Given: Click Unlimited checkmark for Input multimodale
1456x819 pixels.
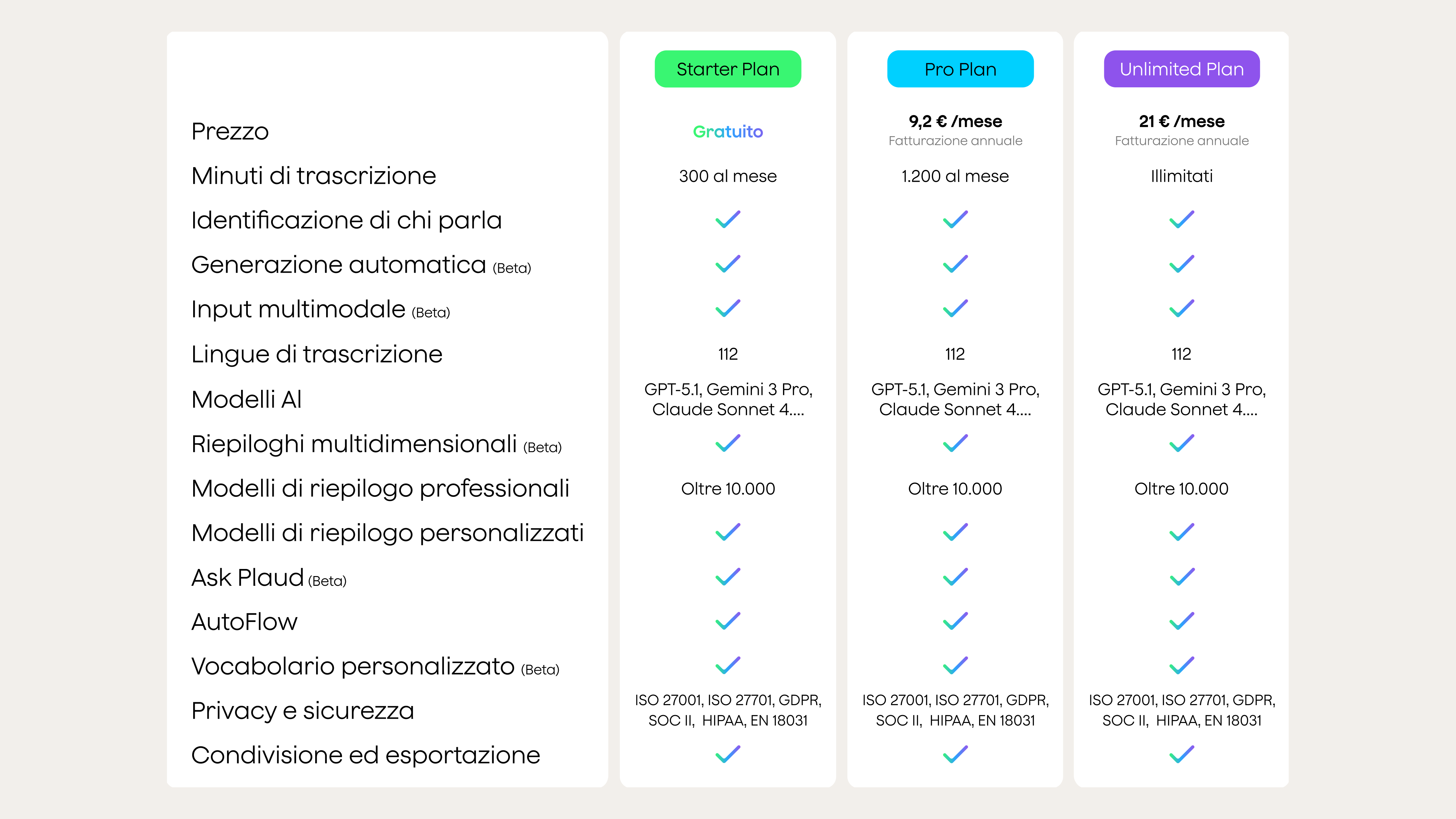Looking at the screenshot, I should click(1181, 309).
